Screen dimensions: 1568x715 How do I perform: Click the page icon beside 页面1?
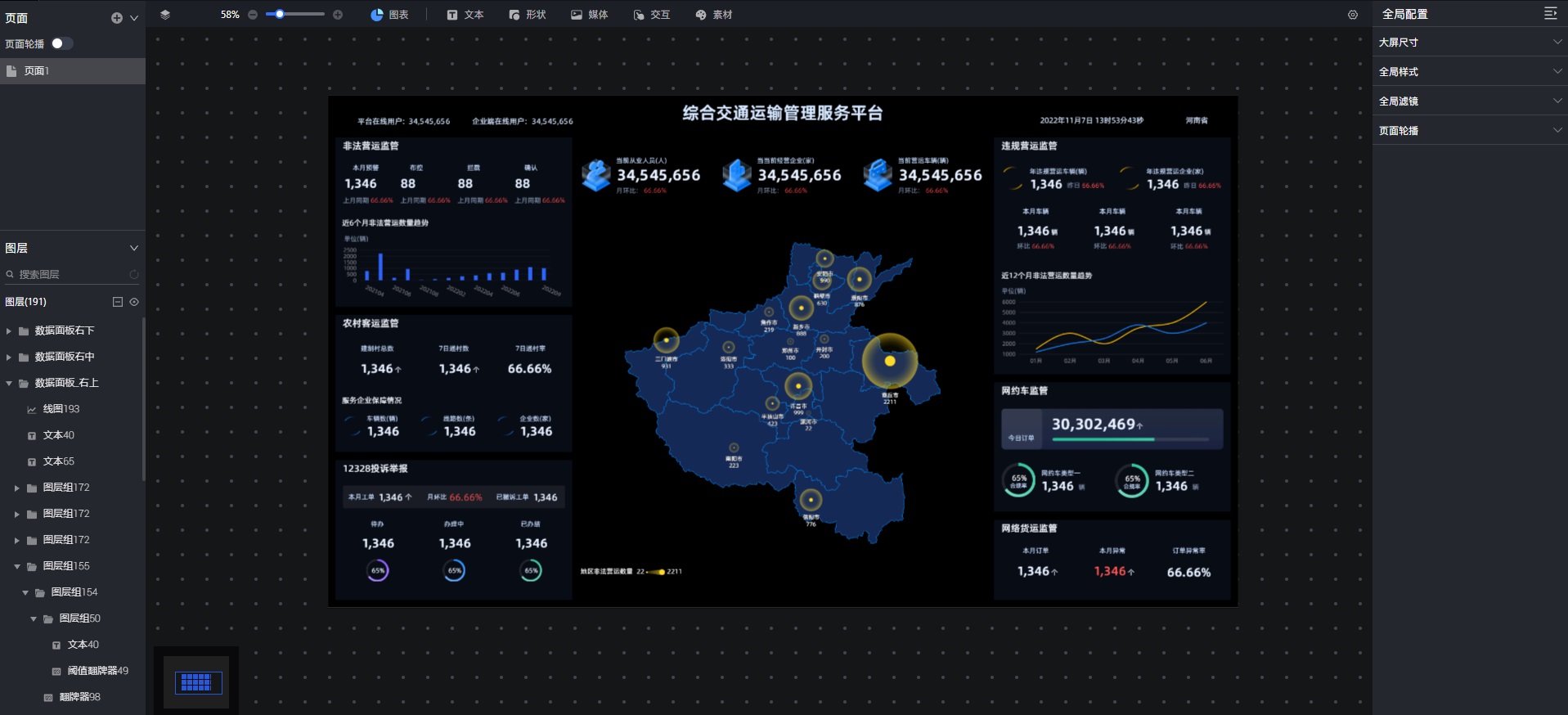pos(11,71)
